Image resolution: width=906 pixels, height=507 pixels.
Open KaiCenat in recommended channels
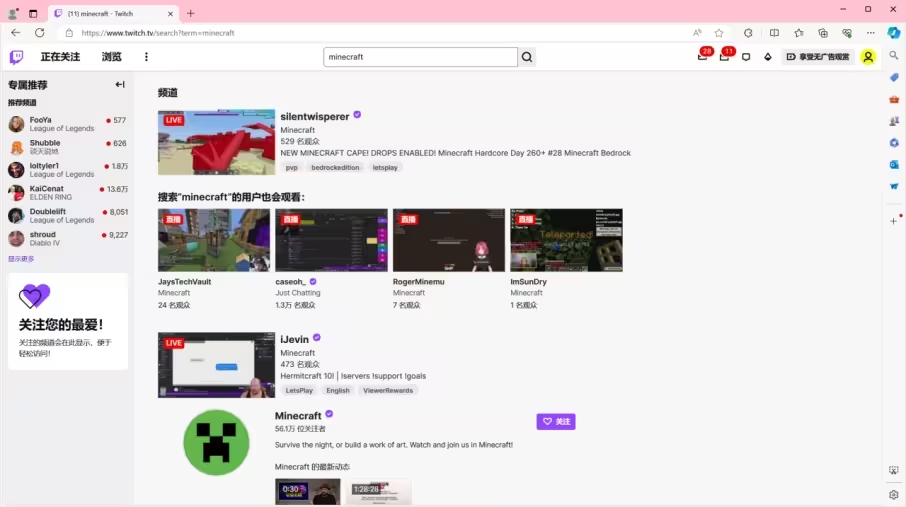click(x=68, y=193)
